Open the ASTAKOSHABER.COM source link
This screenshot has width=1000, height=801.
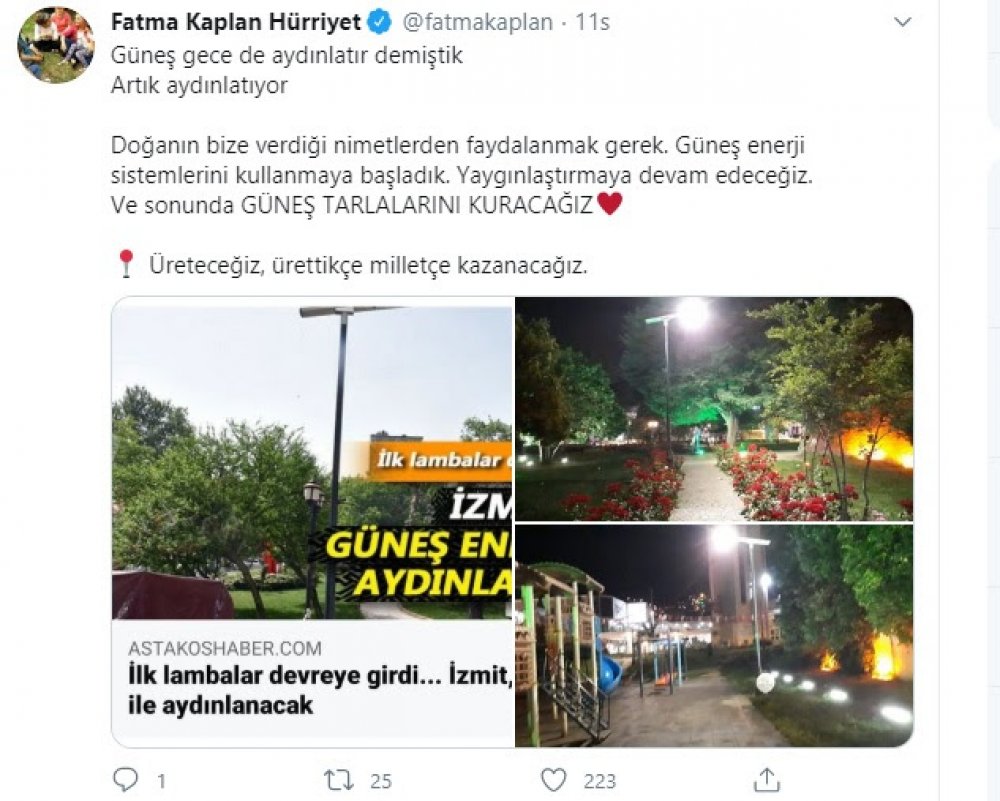tap(224, 649)
